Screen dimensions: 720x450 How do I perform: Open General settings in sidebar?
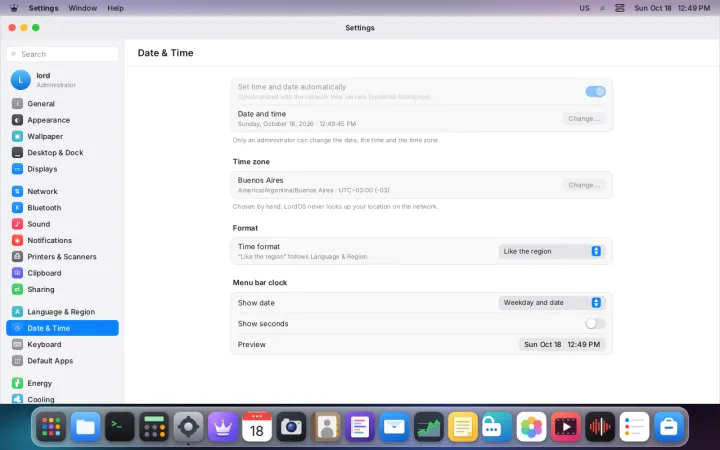[x=62, y=104]
